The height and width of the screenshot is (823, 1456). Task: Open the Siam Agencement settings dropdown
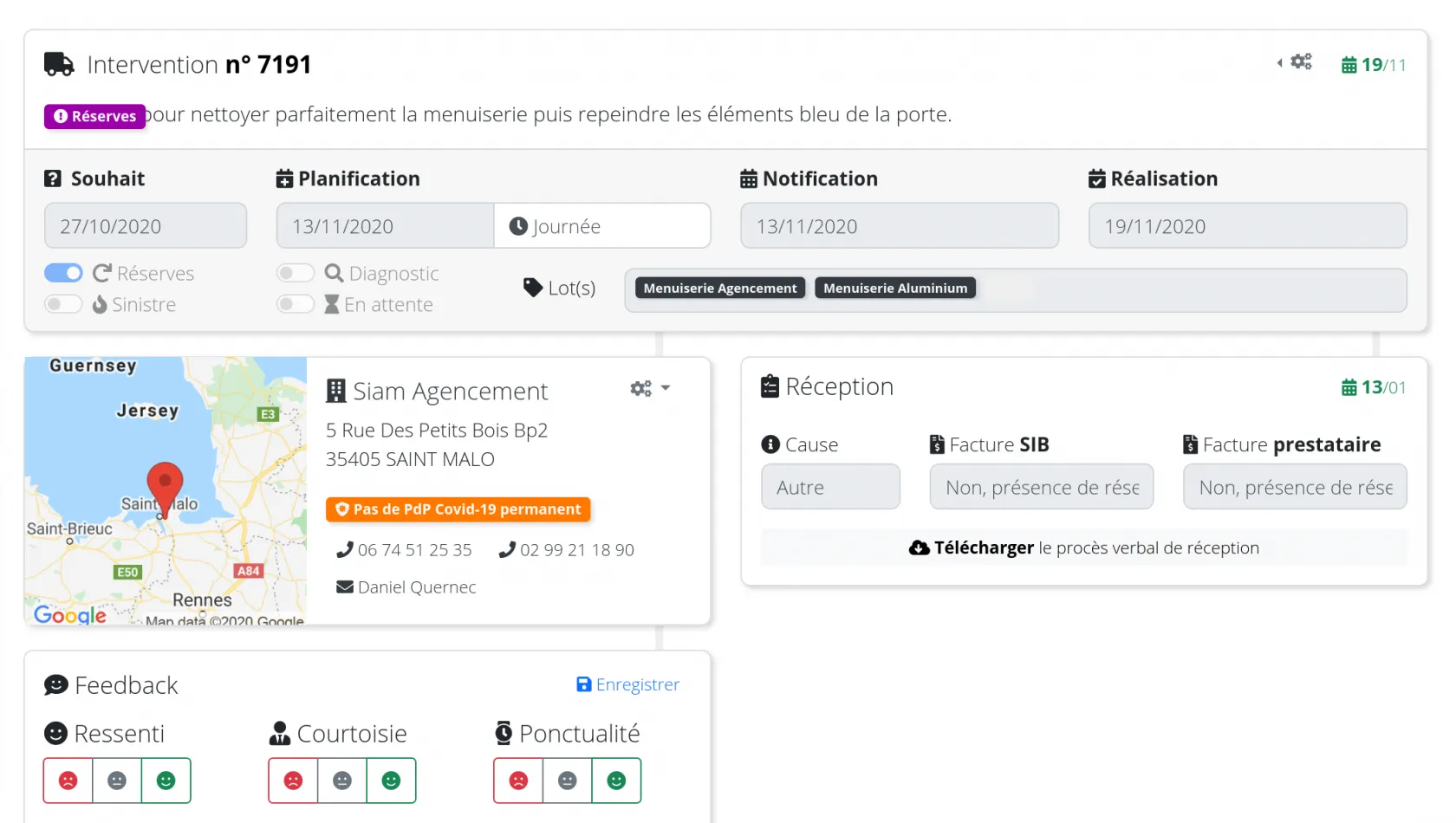point(650,389)
